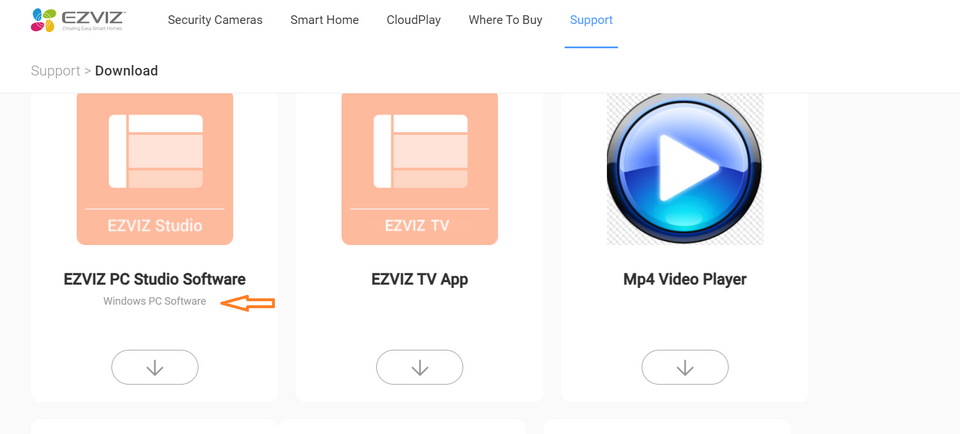Open the Smart Home menu
The width and height of the screenshot is (960, 434).
pyautogui.click(x=324, y=20)
